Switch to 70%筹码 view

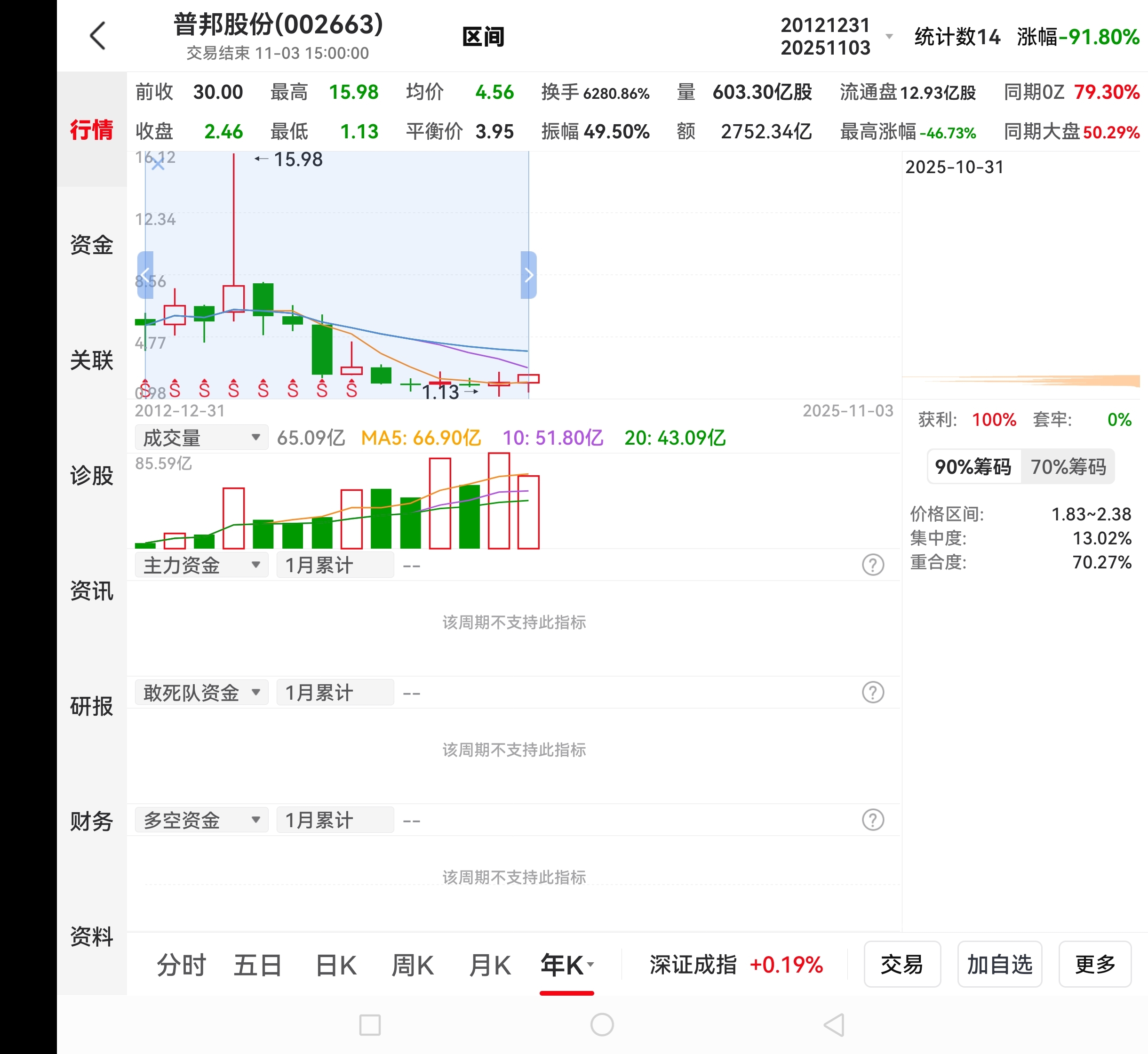pos(1068,467)
